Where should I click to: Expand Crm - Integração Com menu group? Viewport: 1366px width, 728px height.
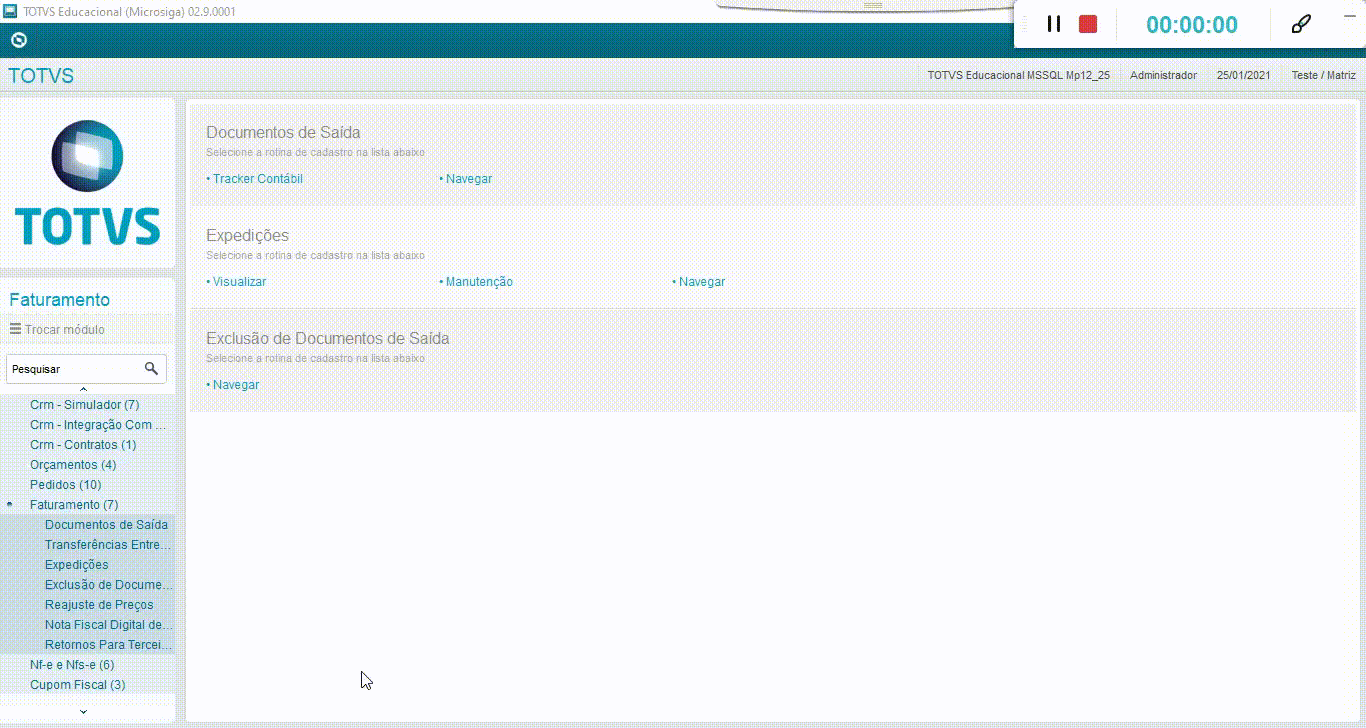pyautogui.click(x=96, y=425)
